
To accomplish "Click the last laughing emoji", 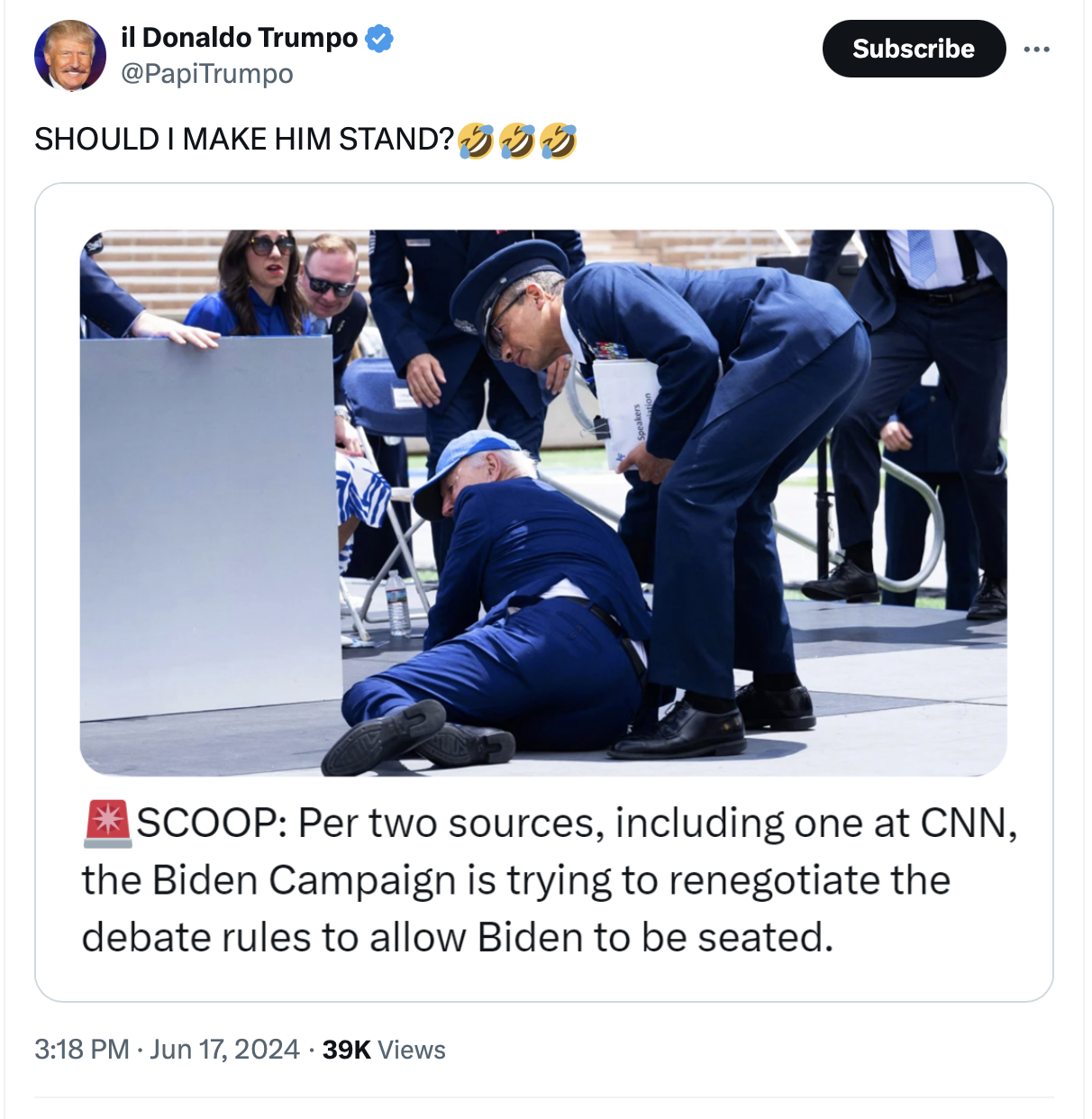I will pos(559,141).
